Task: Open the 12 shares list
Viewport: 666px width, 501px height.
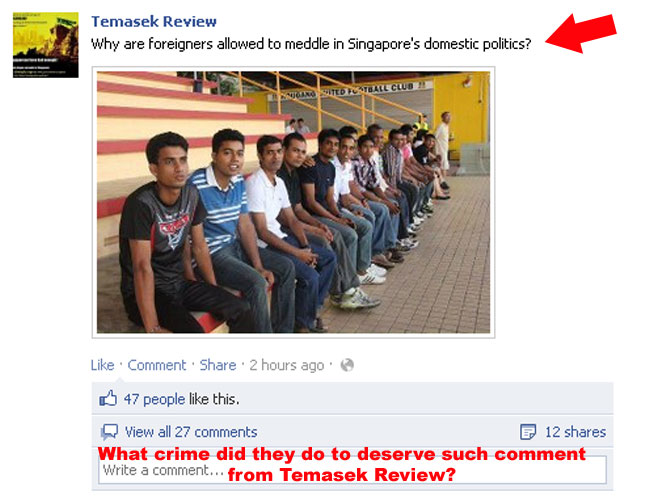Action: (575, 432)
